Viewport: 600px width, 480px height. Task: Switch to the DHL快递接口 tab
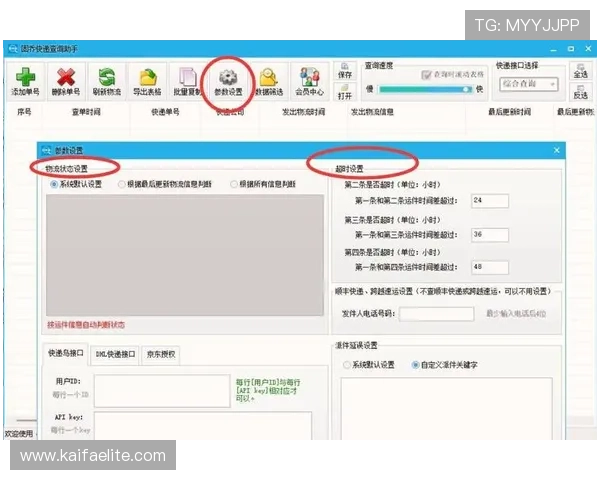(x=115, y=354)
